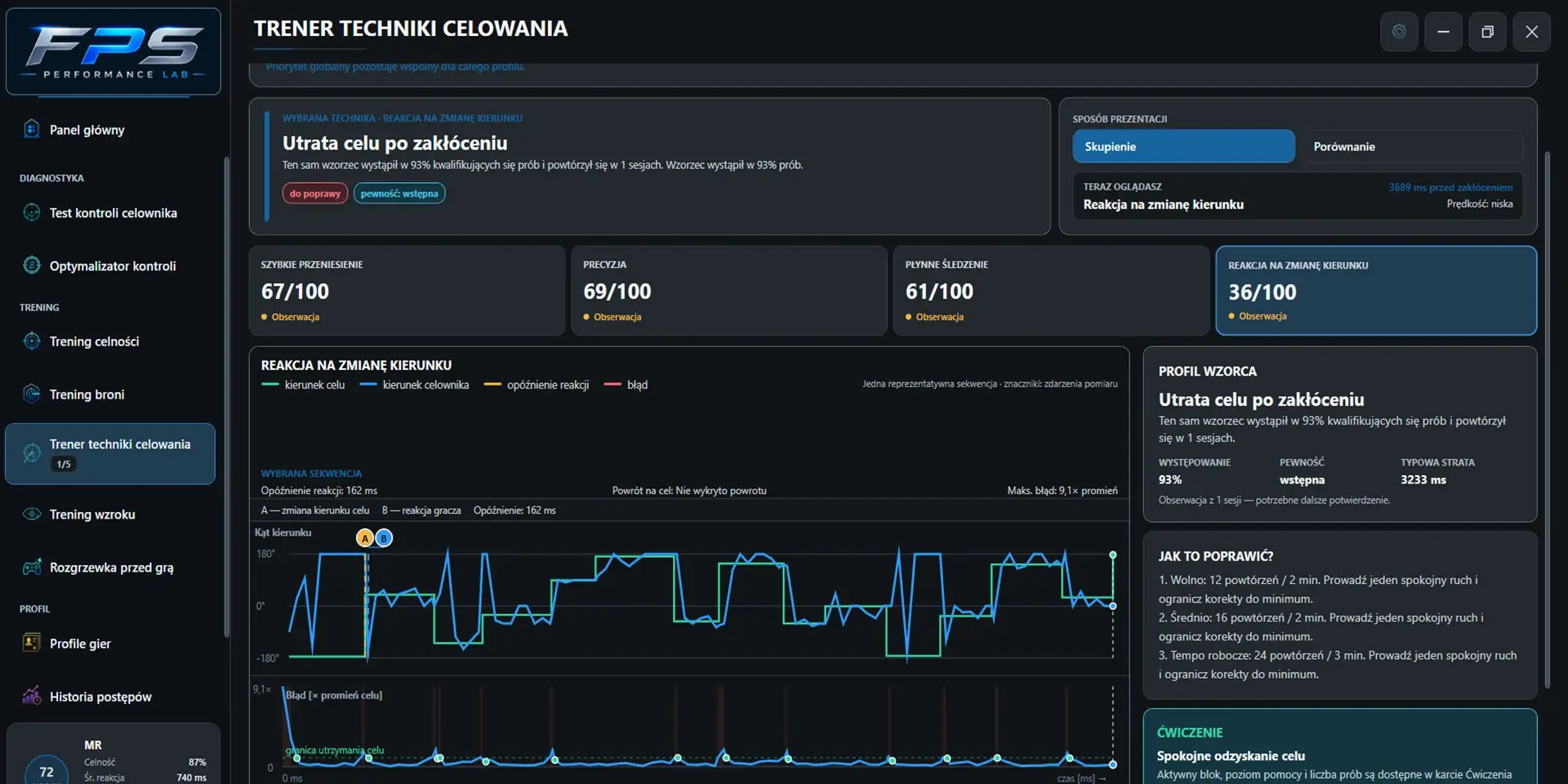Screen dimensions: 1568x784
Task: Click the ĆWICZENIE panel heading
Action: [1190, 733]
